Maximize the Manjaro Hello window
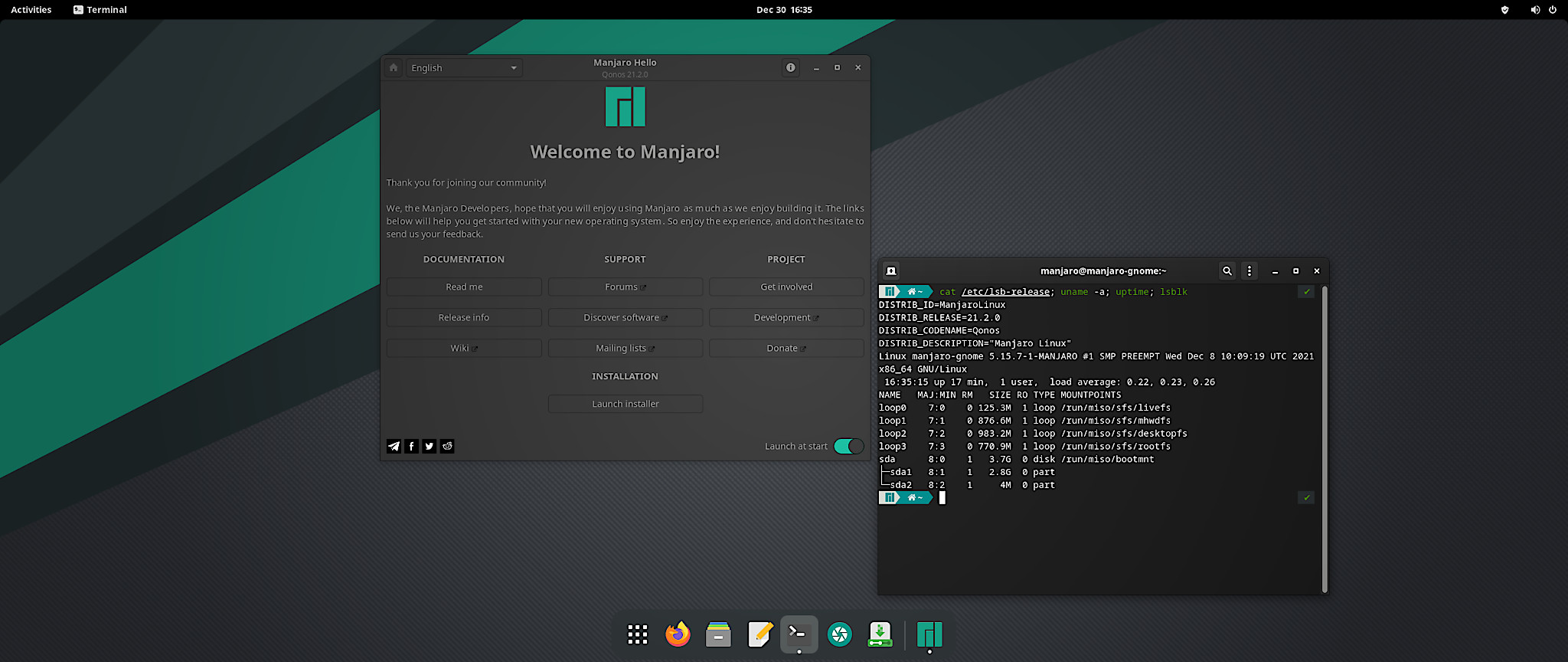Image resolution: width=1568 pixels, height=662 pixels. point(837,67)
